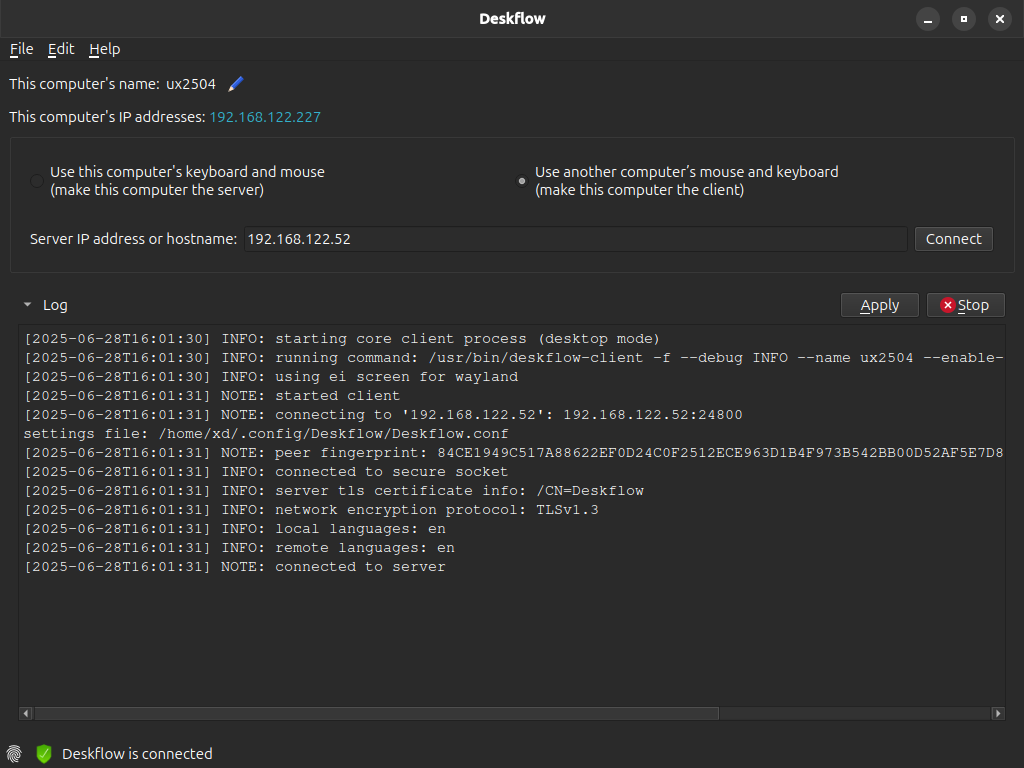Click the Apply button
This screenshot has height=768, width=1024.
(x=880, y=305)
